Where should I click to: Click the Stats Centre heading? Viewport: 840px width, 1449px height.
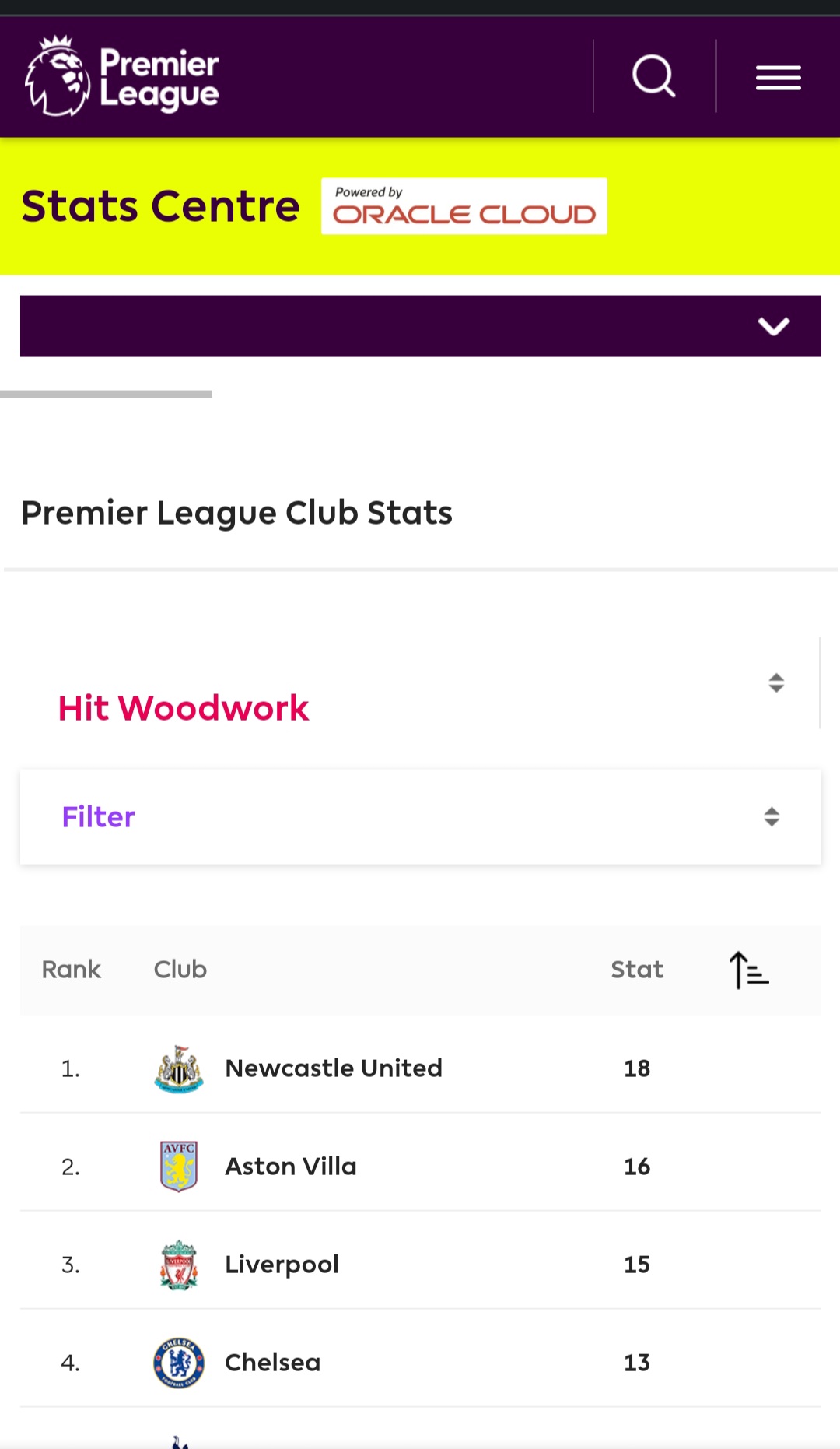pyautogui.click(x=160, y=206)
